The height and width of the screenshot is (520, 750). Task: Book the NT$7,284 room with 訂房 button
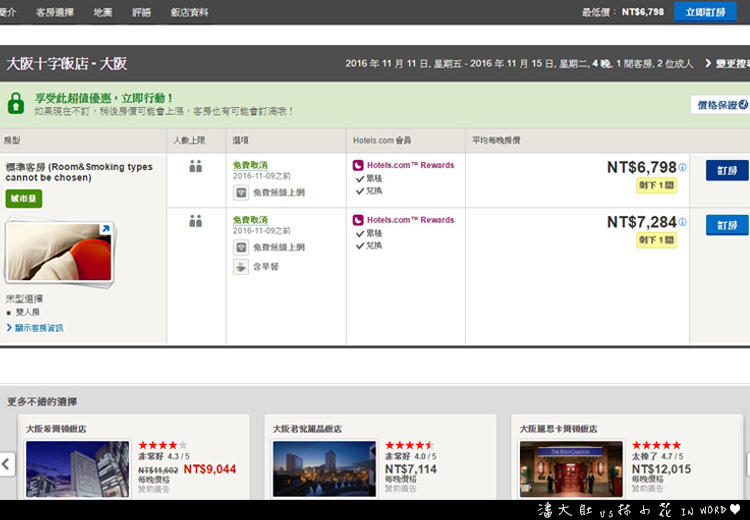tap(727, 224)
